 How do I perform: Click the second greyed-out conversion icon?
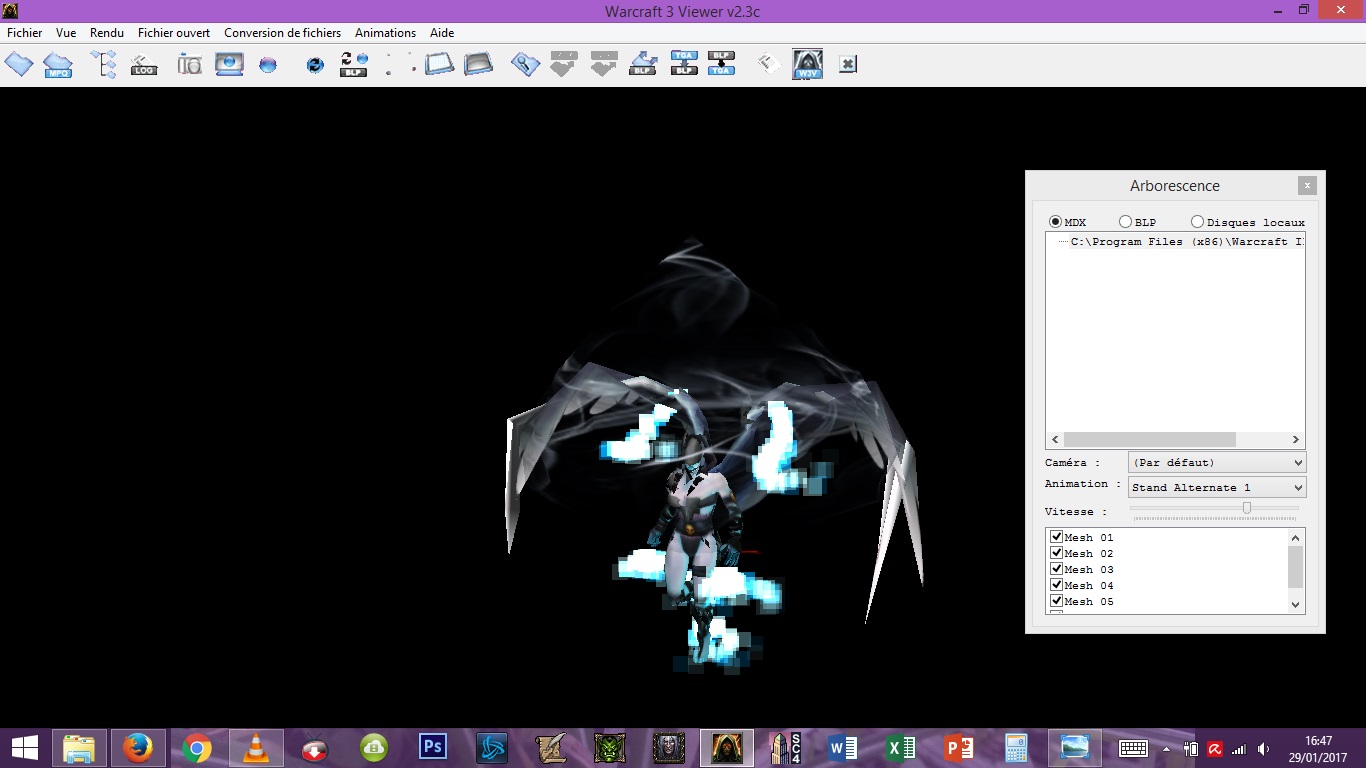point(603,64)
